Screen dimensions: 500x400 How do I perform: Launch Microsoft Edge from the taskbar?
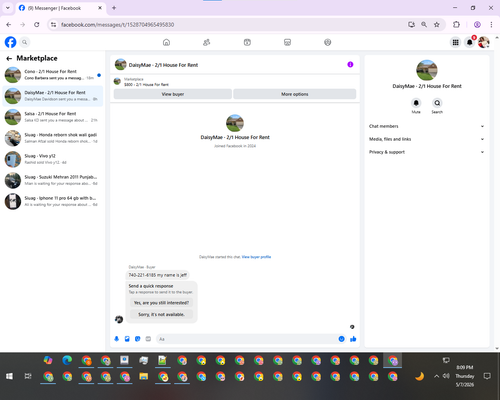(67, 360)
